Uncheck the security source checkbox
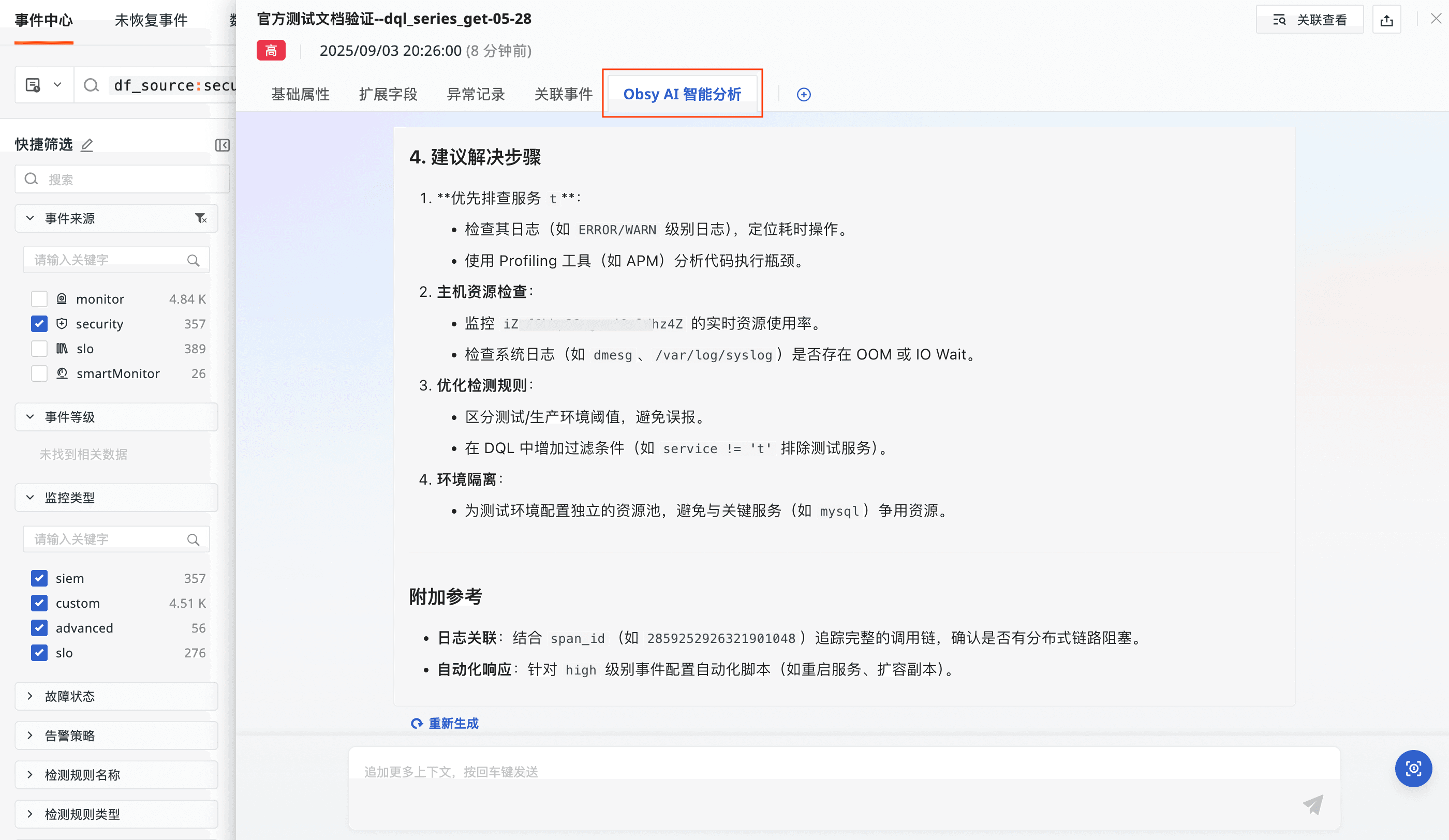Viewport: 1449px width, 840px height. [39, 324]
